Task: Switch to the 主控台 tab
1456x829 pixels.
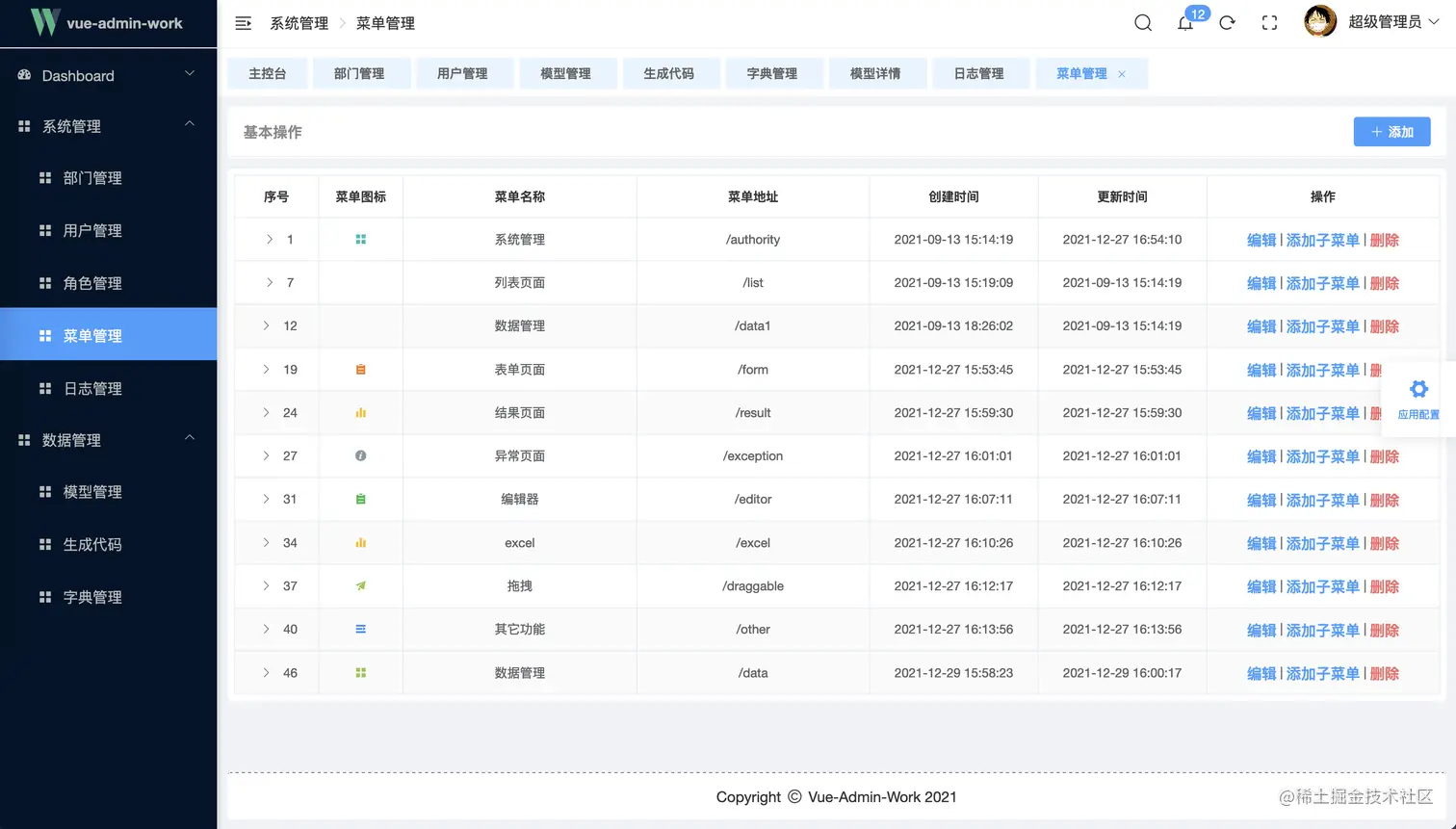Action: point(267,73)
